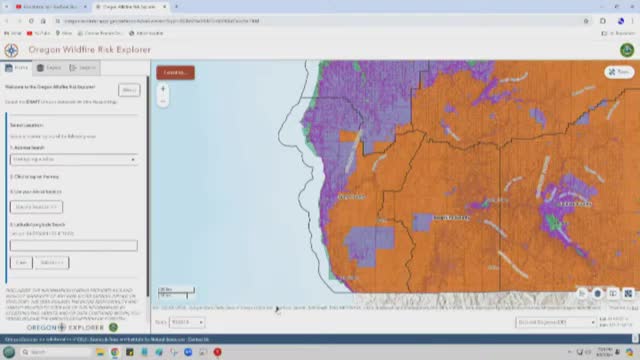640x360 pixels.
Task: Click the colorful Copilot icon in taskbar corner
Action: click(629, 352)
